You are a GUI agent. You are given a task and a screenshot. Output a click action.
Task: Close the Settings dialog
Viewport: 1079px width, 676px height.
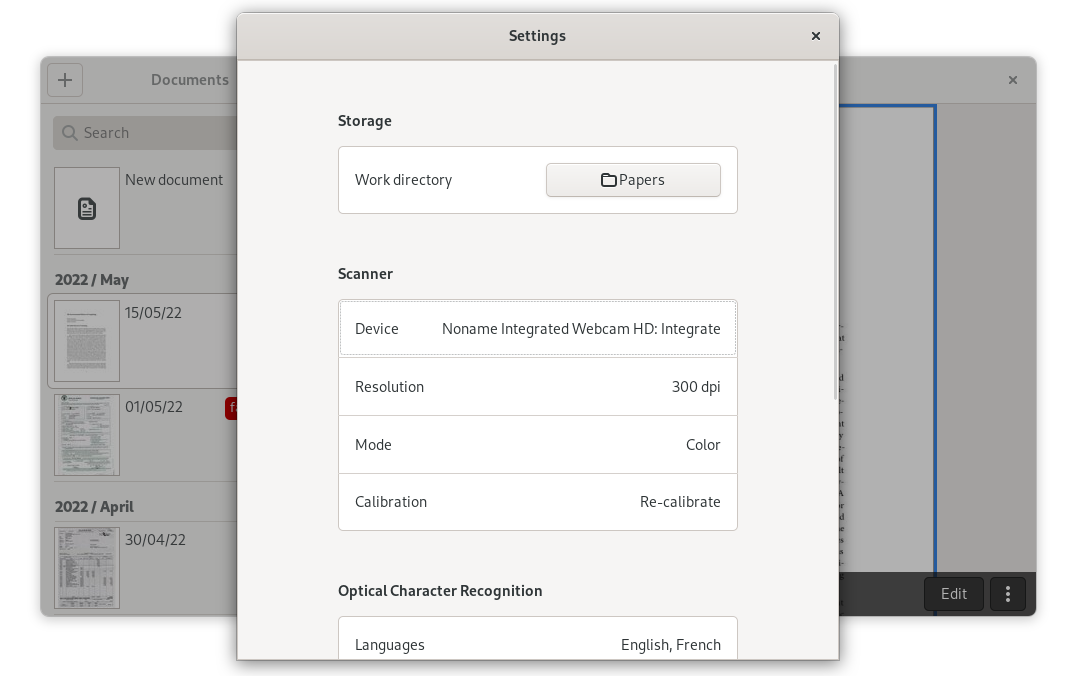[x=815, y=36]
